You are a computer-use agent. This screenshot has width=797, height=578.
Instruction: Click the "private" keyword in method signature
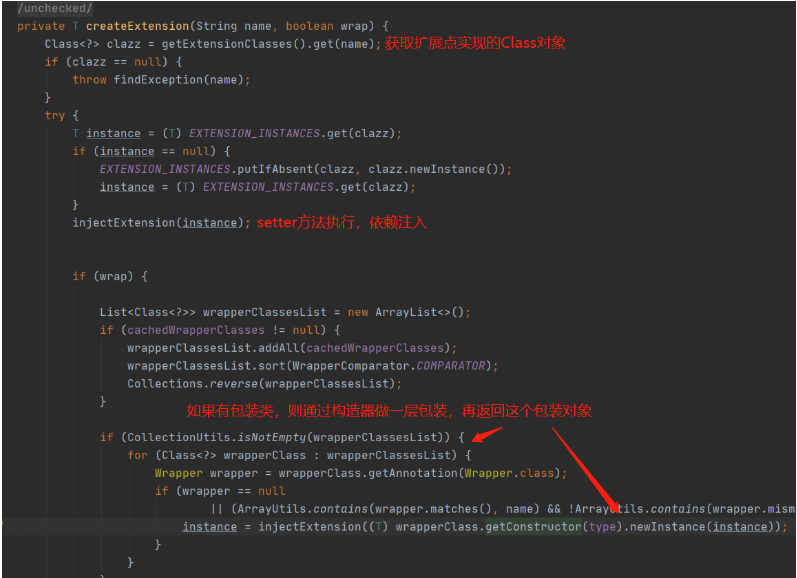[41, 26]
